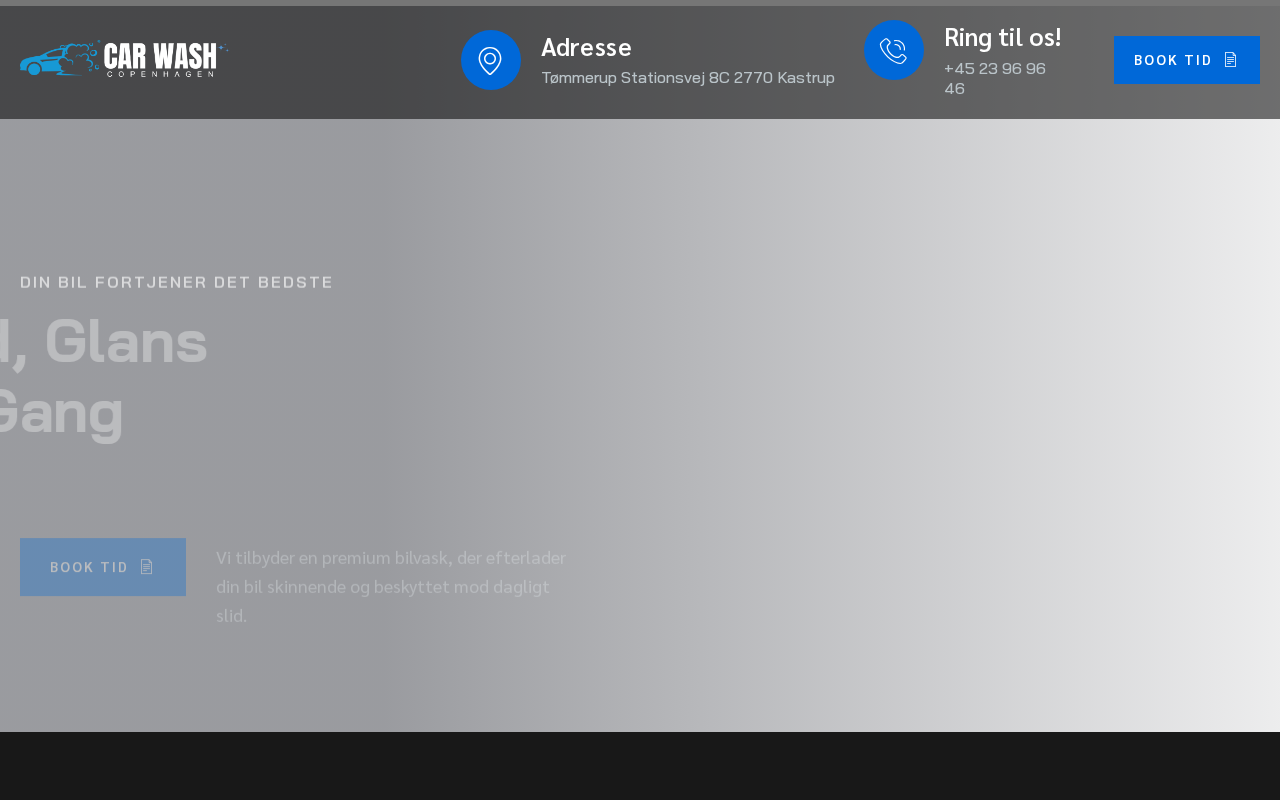
Task: Click the large Glans Gang headline
Action: [104, 376]
